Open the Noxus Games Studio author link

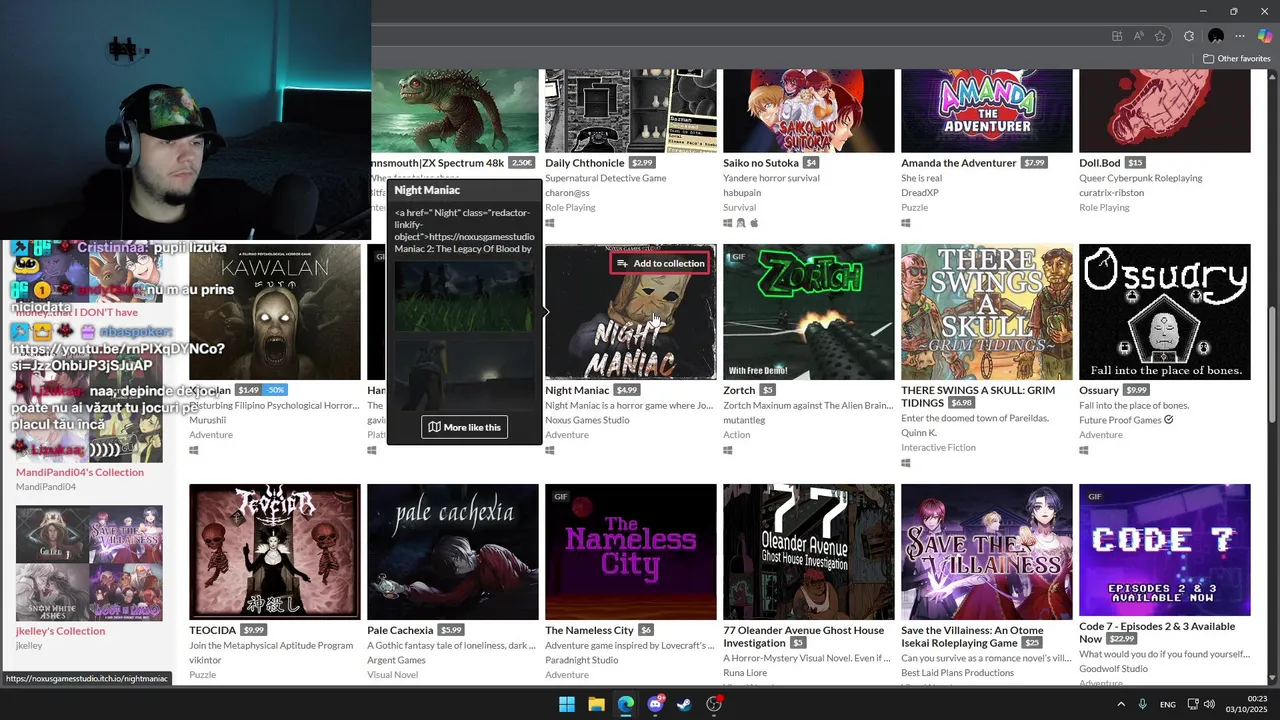(x=587, y=420)
